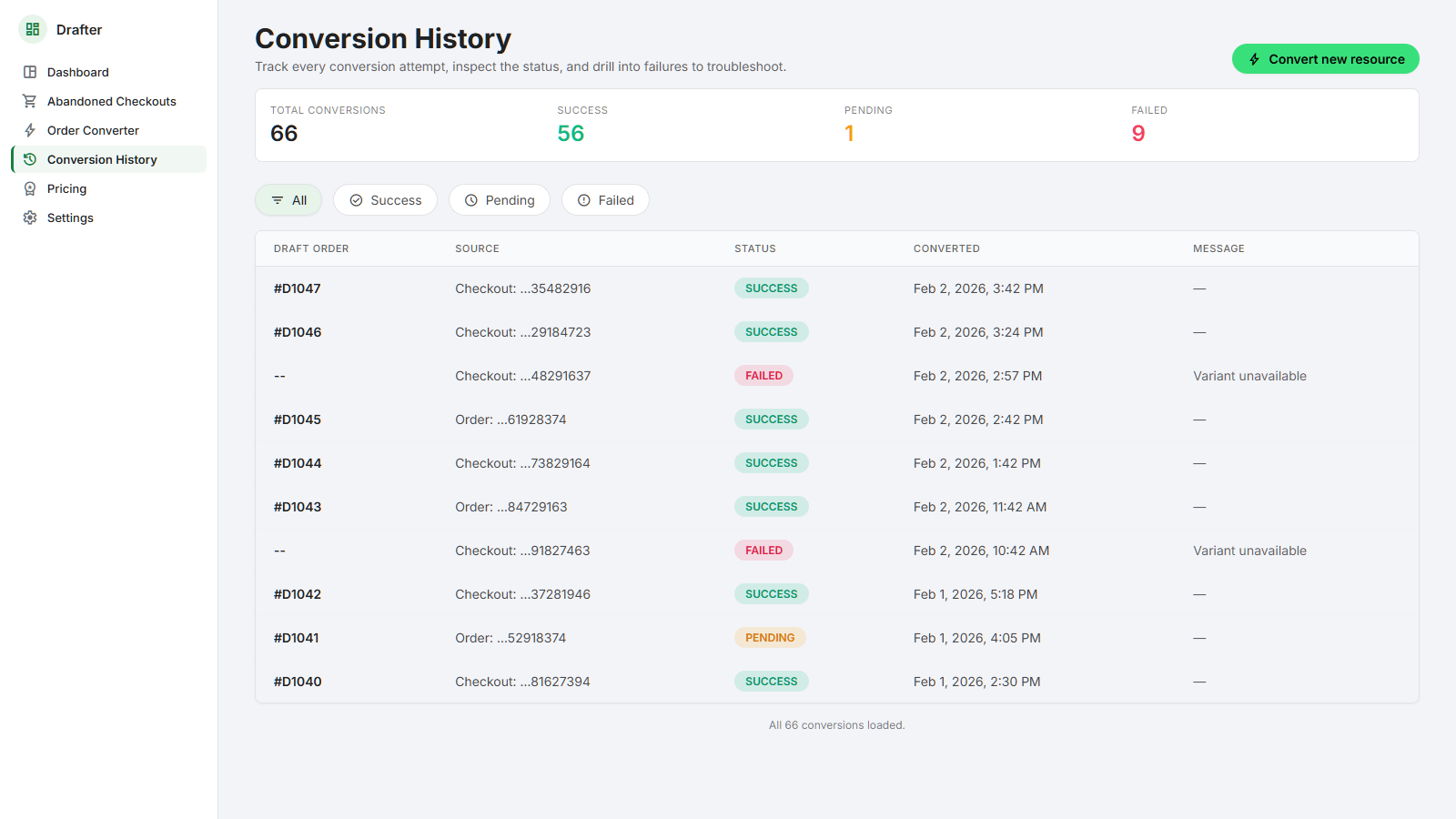Navigate to Order Converter in the sidebar
Viewport: 1456px width, 819px height.
pos(93,130)
